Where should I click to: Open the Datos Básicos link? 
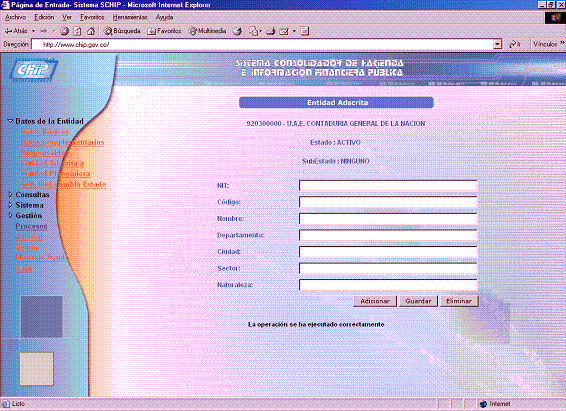(x=44, y=132)
